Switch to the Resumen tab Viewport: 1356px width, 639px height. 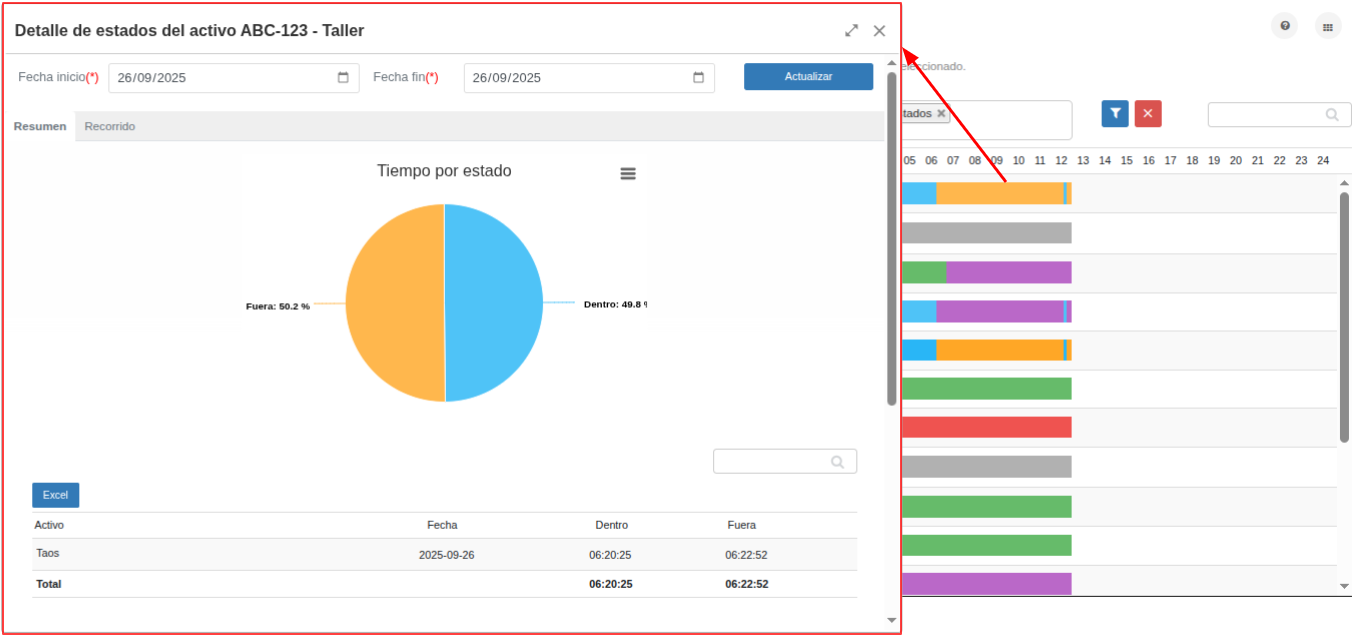(40, 127)
